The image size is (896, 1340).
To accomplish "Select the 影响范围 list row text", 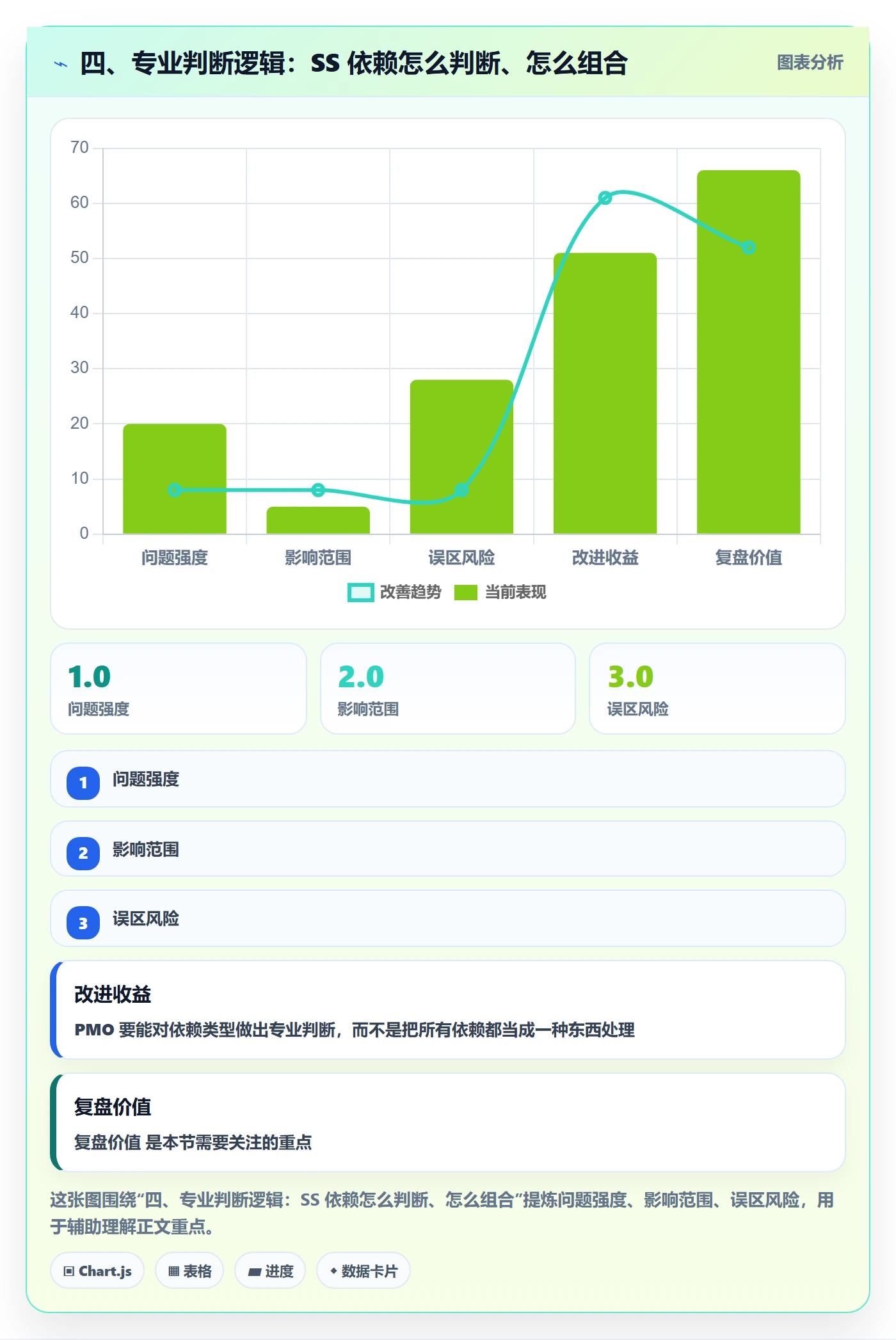I will (146, 850).
